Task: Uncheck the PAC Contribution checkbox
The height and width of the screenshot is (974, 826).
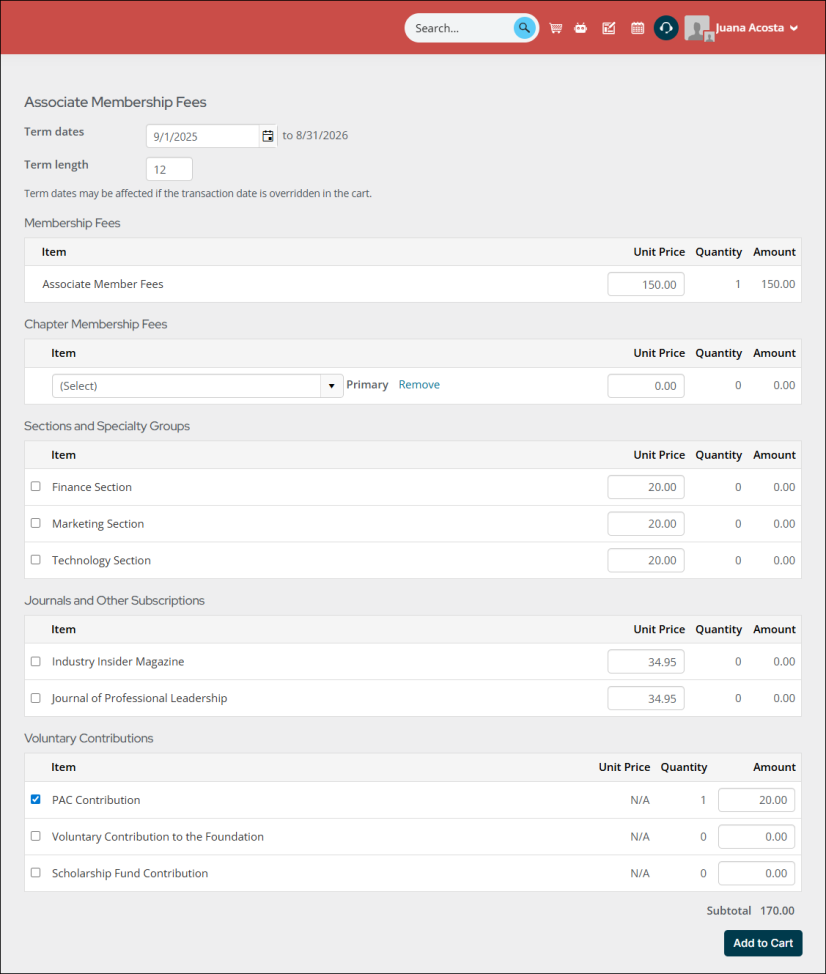Action: click(x=35, y=798)
